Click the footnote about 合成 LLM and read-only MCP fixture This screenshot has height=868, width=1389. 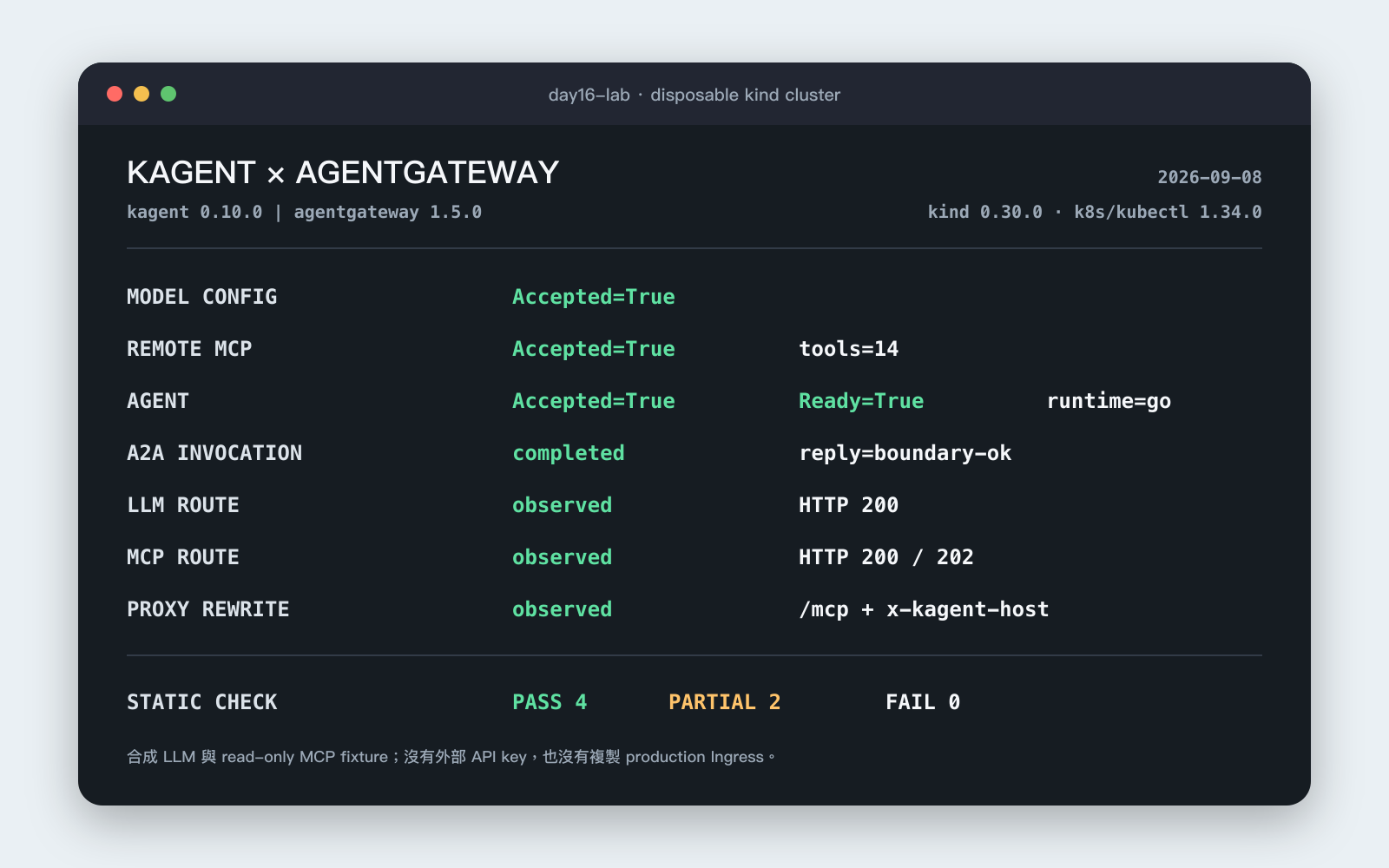click(x=451, y=757)
